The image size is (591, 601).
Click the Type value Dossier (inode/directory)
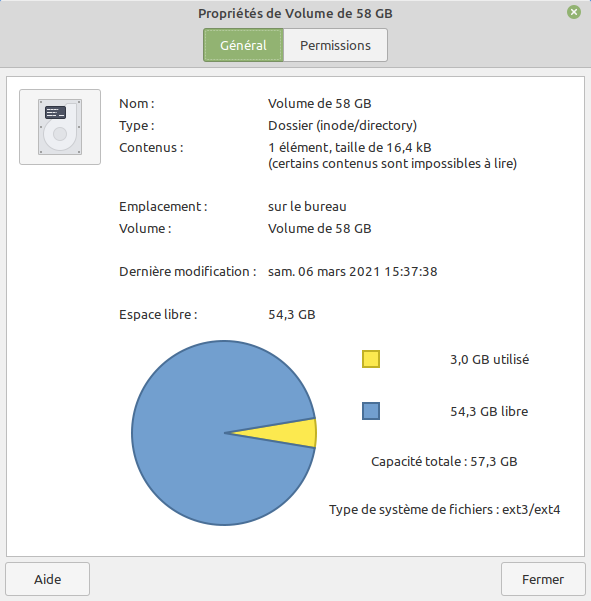tap(342, 126)
